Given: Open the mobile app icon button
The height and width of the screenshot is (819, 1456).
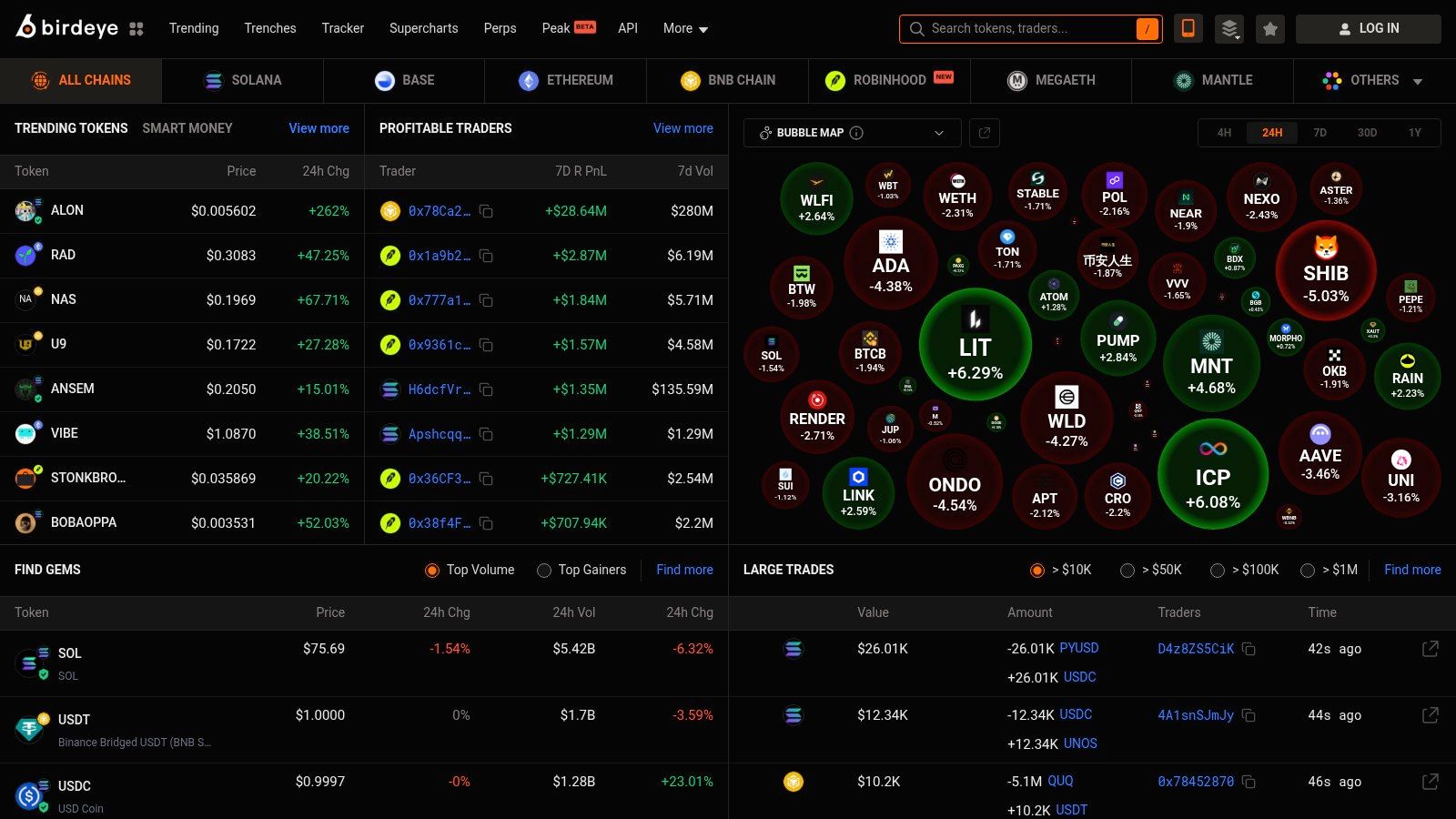Looking at the screenshot, I should pyautogui.click(x=1188, y=29).
